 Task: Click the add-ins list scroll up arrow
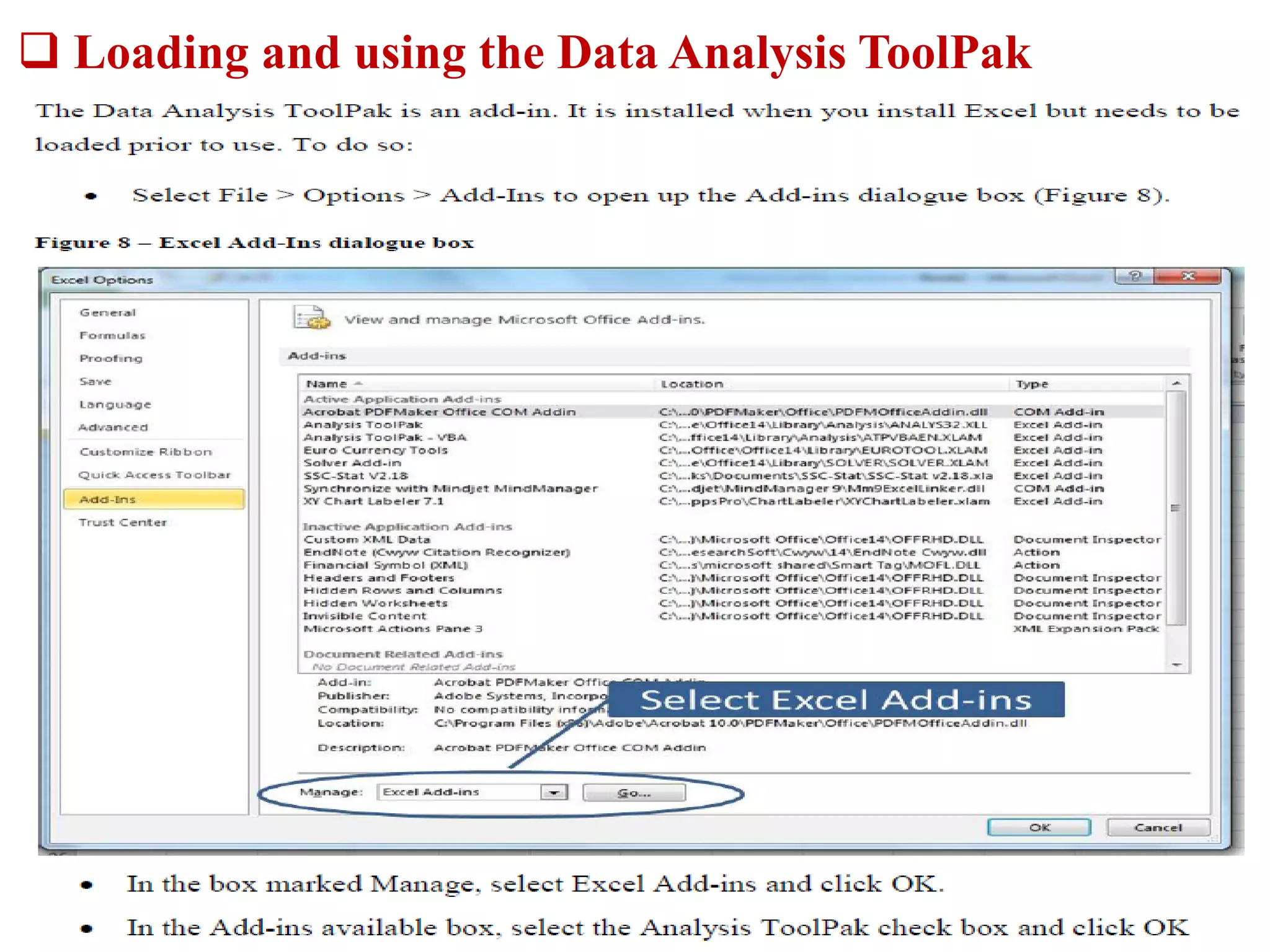tap(1176, 384)
